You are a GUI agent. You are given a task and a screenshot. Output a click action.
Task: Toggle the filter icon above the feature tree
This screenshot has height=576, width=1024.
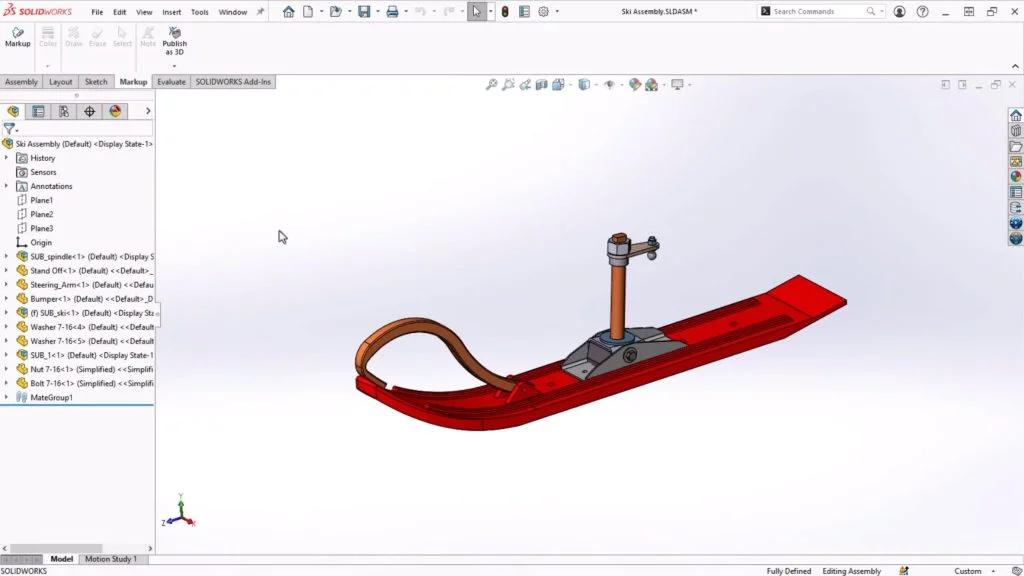[10, 129]
